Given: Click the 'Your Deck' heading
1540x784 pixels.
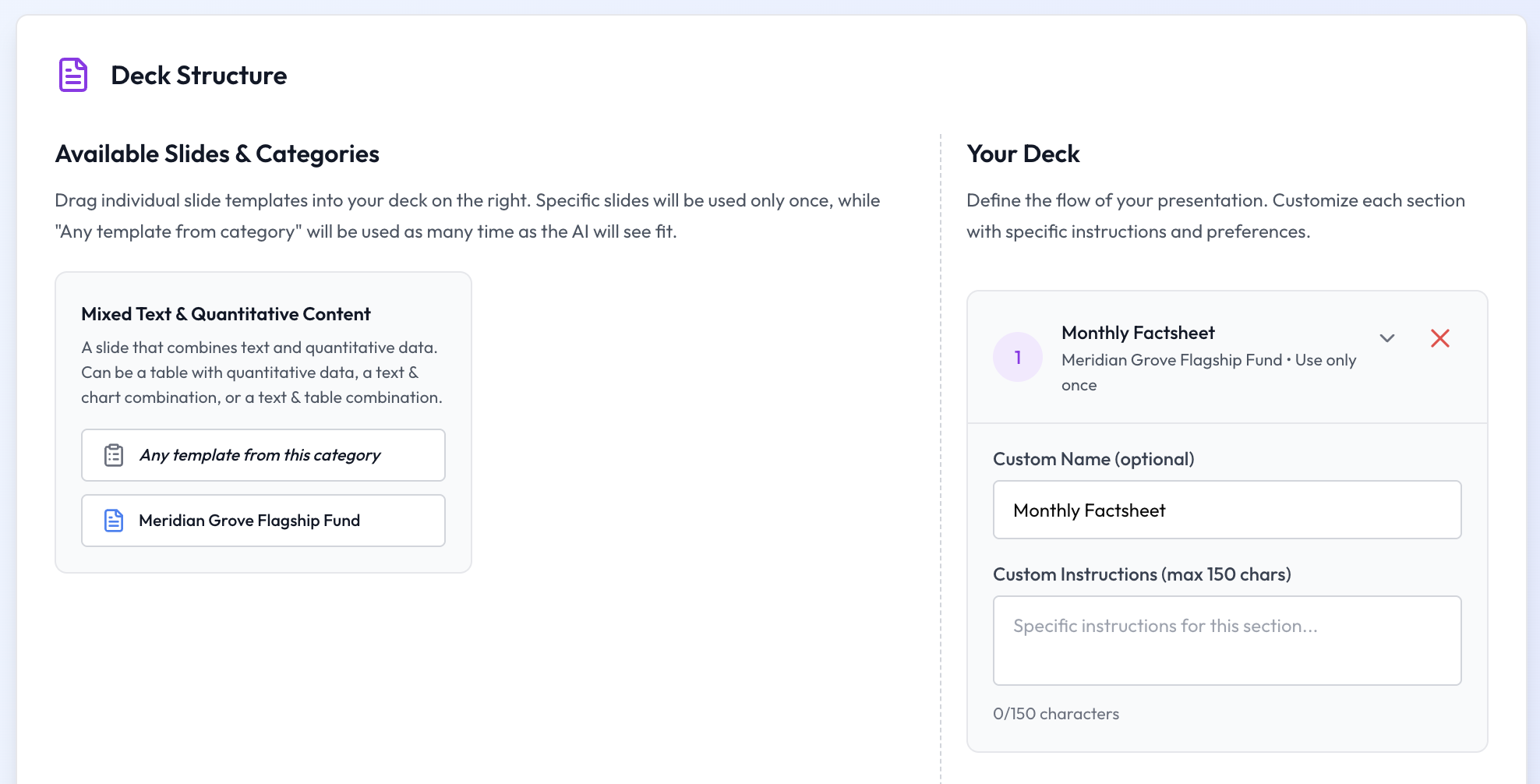Looking at the screenshot, I should point(1023,154).
